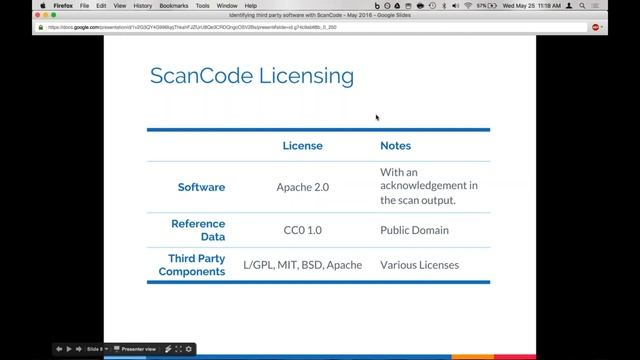Screen dimensions: 640x360
Task: Click the red Adblock extension icon
Action: click(596, 27)
